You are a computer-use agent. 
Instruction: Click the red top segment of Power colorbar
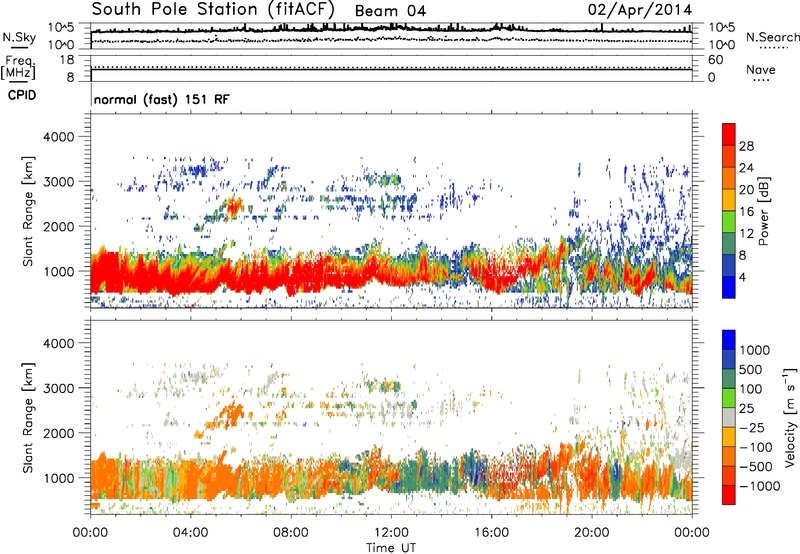pos(729,134)
